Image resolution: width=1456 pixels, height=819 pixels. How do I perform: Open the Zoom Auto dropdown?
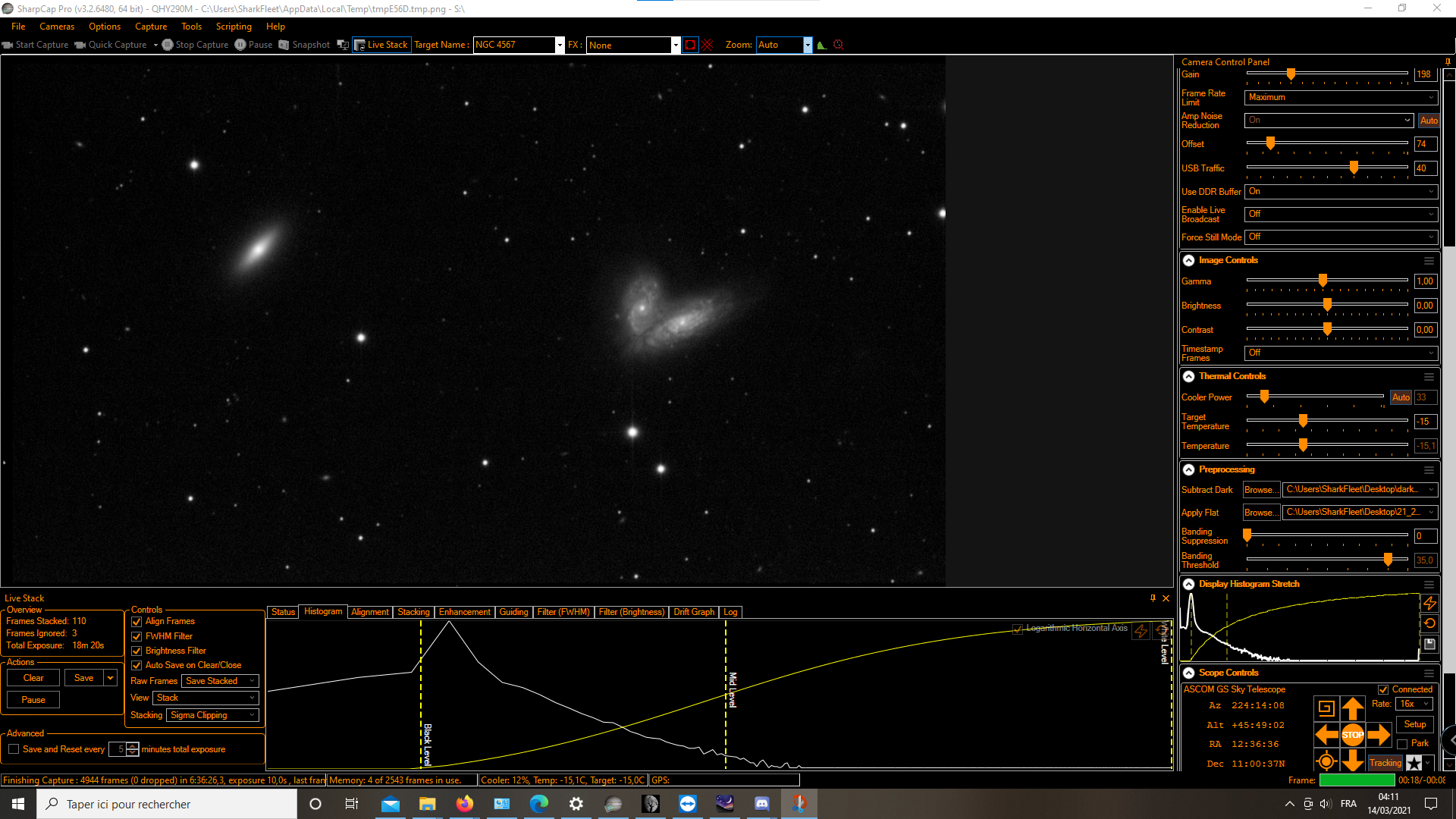coord(808,45)
